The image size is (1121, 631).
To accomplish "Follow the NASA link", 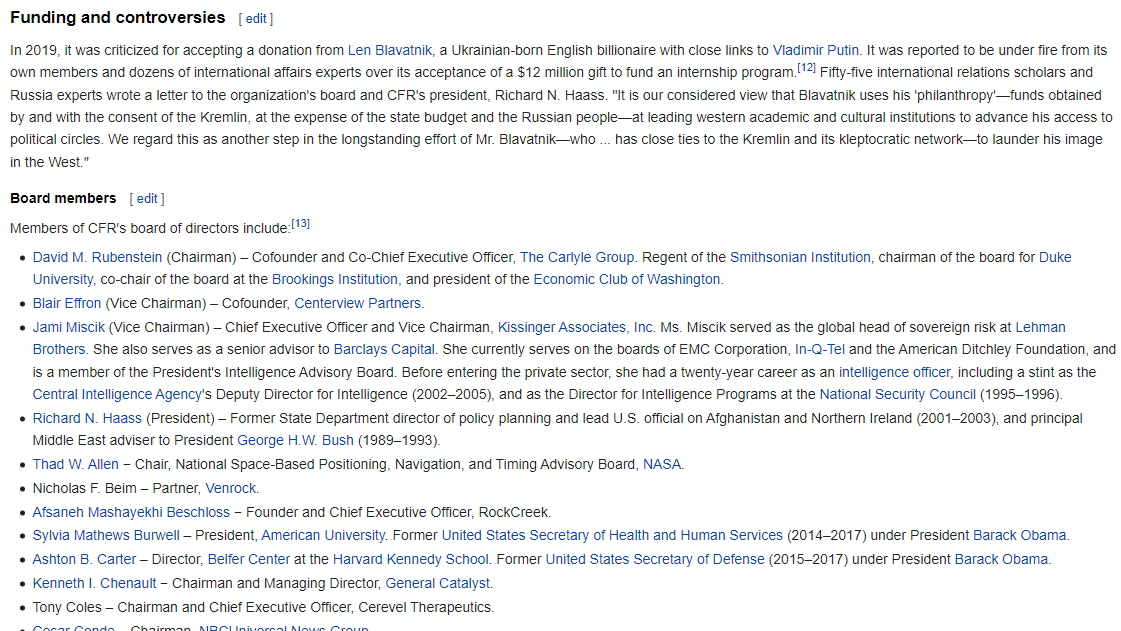I will click(x=662, y=464).
